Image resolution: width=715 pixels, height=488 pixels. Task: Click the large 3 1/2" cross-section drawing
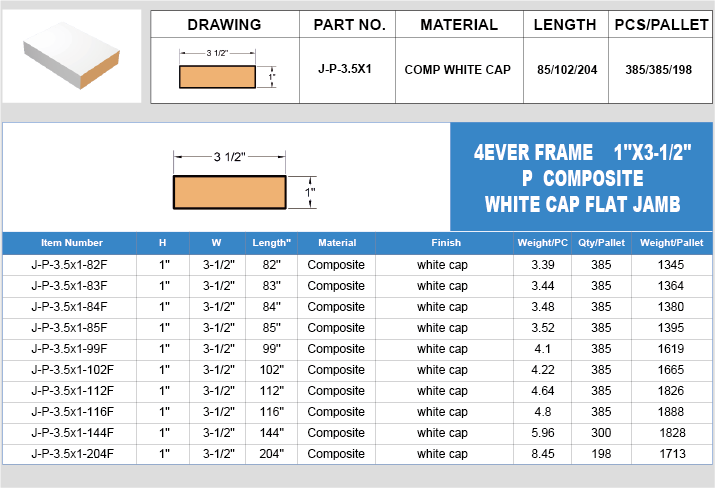tap(244, 180)
